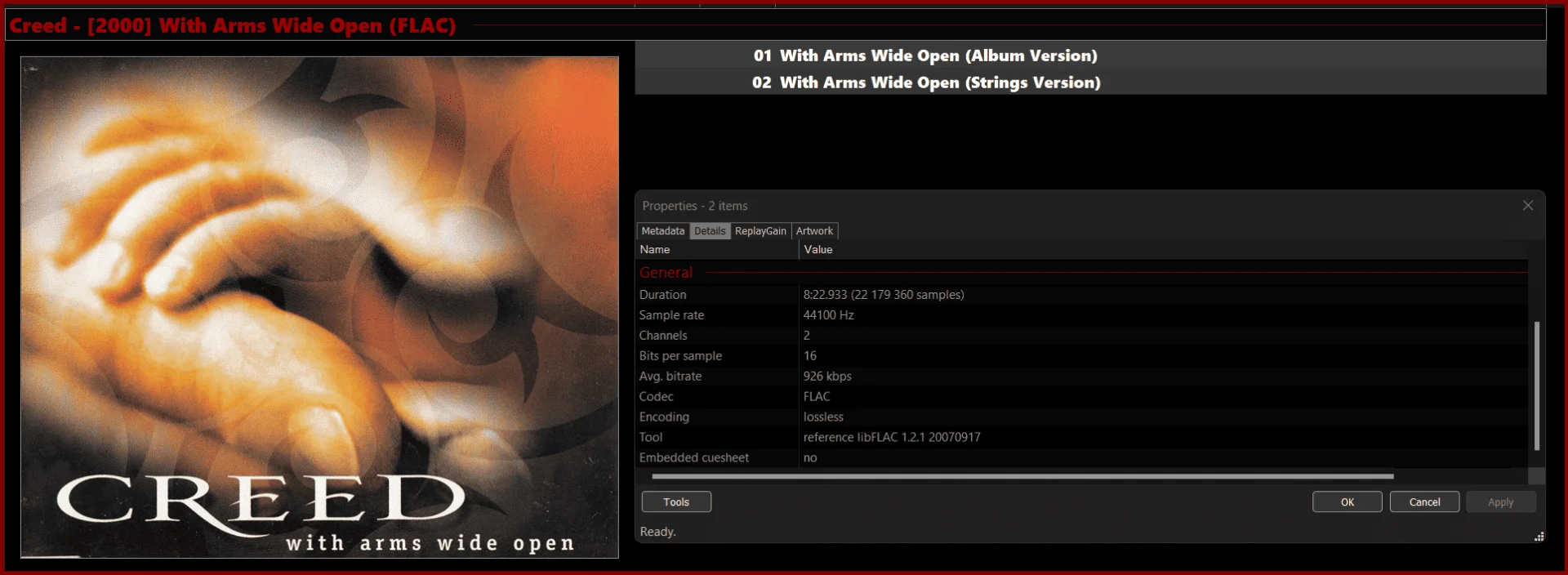
Task: Click the Apply button
Action: (1500, 502)
